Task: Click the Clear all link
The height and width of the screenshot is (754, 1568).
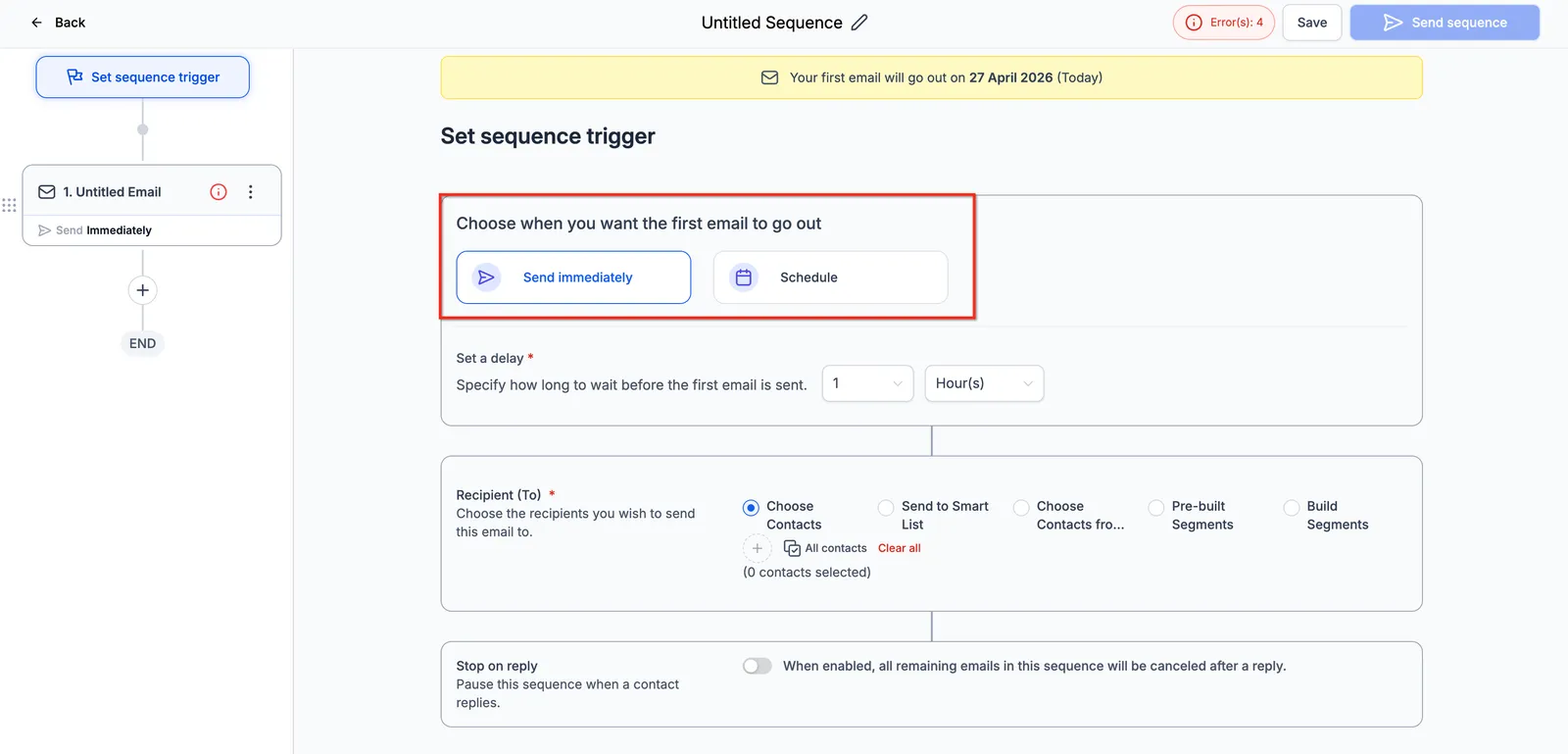Action: click(x=900, y=548)
